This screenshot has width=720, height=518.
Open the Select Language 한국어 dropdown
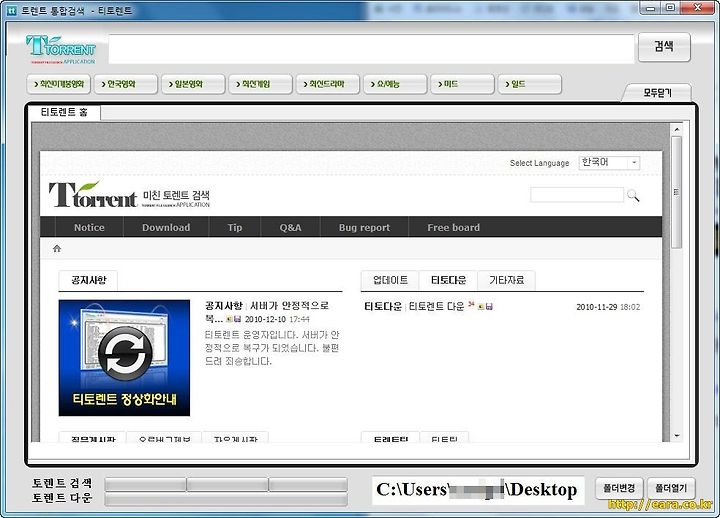[x=609, y=163]
